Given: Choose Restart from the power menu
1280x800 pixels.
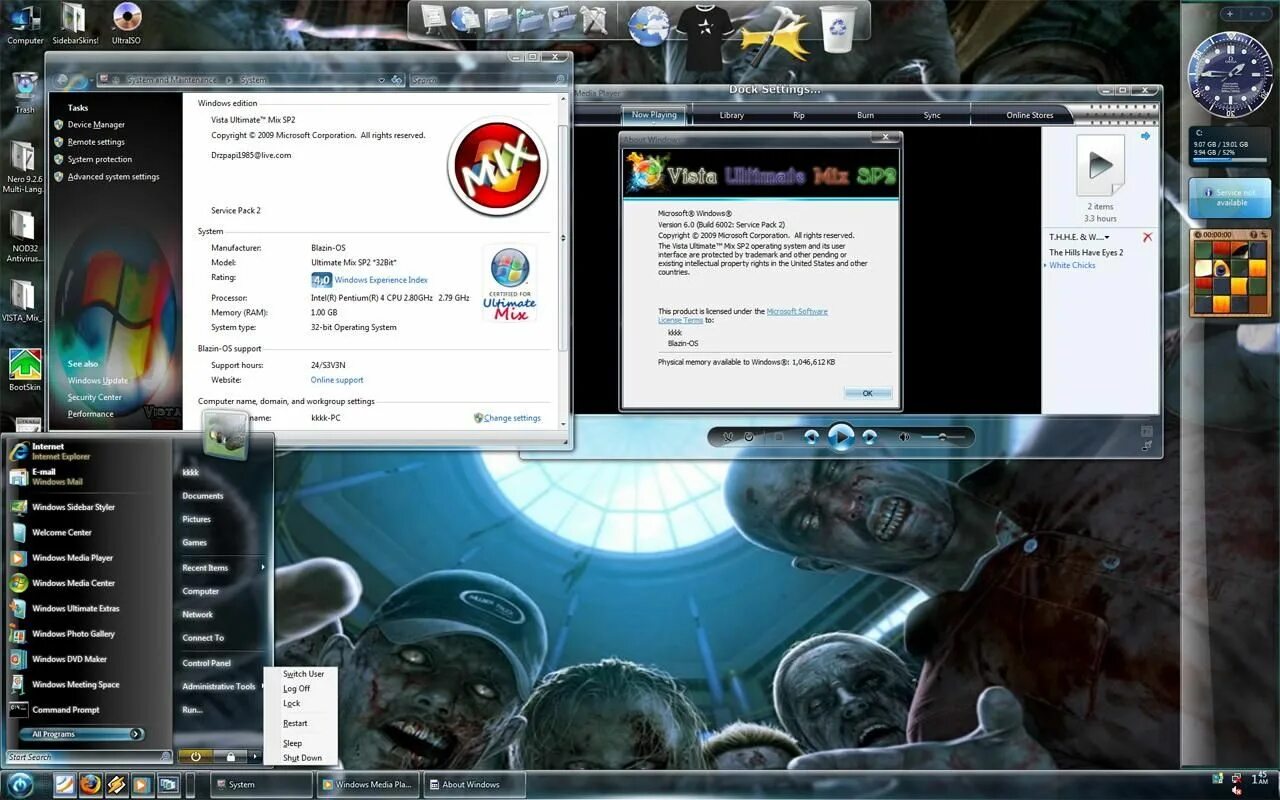Looking at the screenshot, I should click(295, 723).
